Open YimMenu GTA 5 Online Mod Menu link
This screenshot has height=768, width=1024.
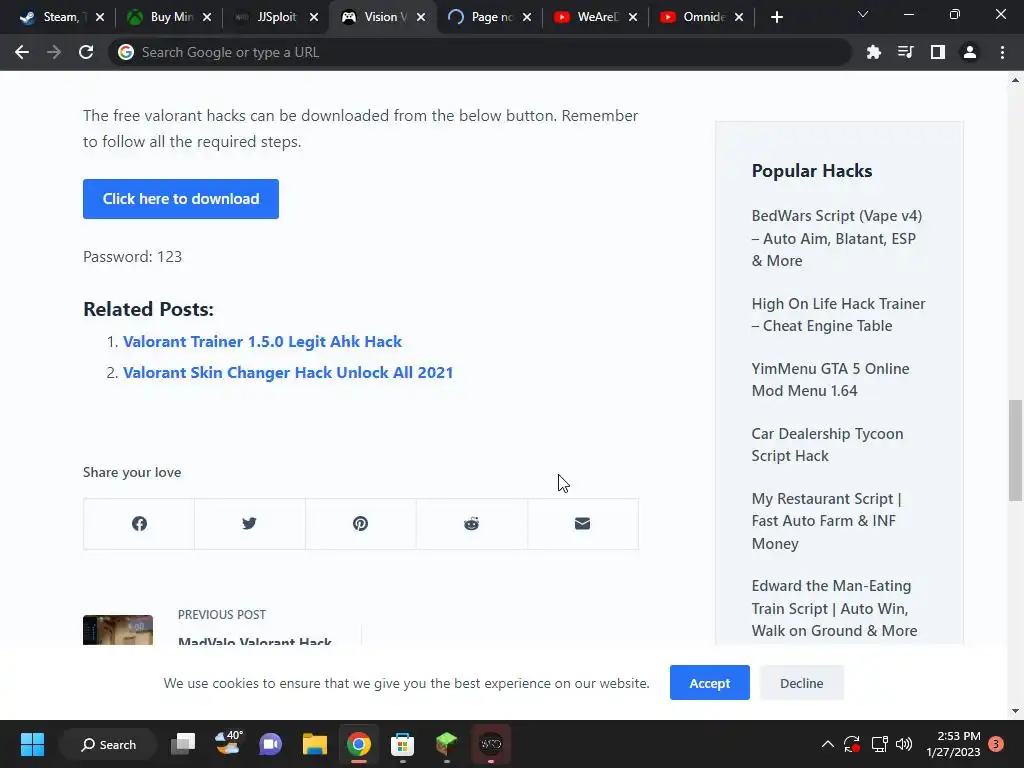830,379
